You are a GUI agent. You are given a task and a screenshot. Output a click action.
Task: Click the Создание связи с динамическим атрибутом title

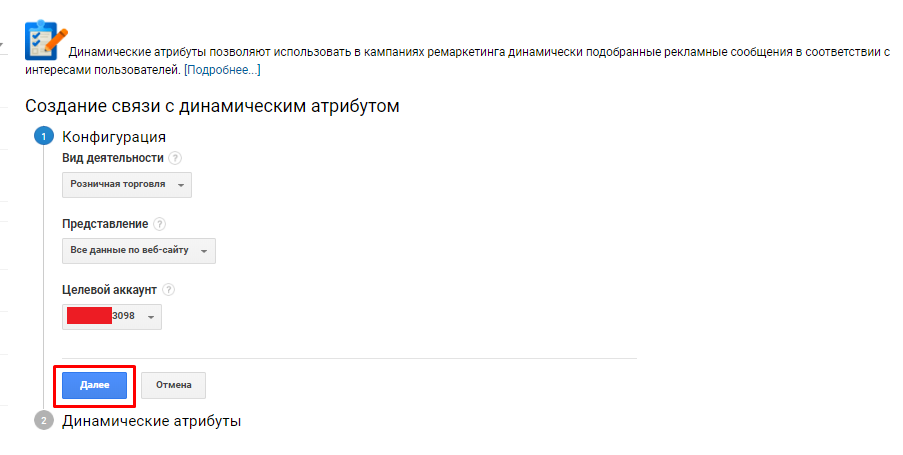(212, 105)
